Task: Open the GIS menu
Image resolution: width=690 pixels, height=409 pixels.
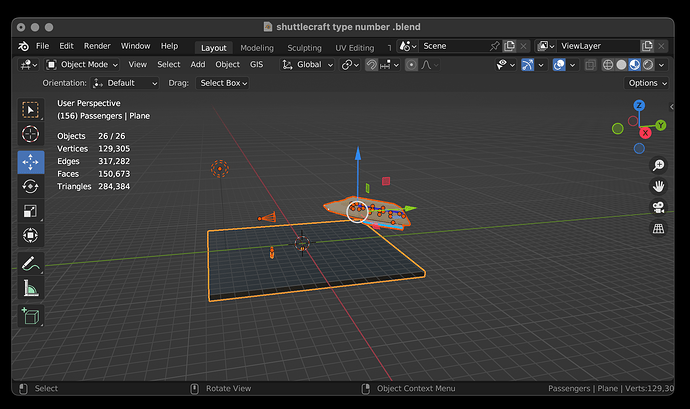Action: tap(257, 65)
